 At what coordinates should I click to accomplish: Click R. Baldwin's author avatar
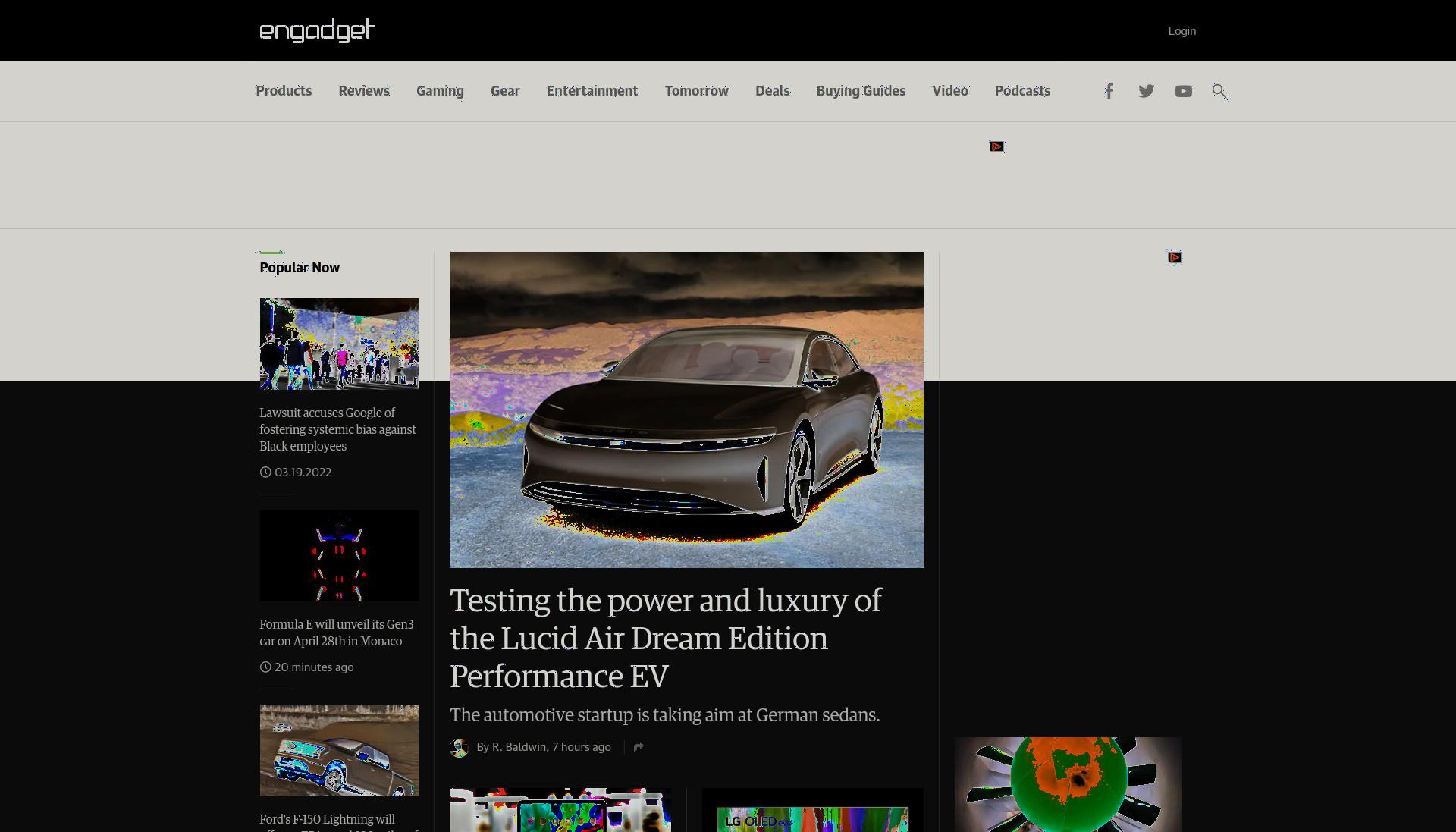459,748
